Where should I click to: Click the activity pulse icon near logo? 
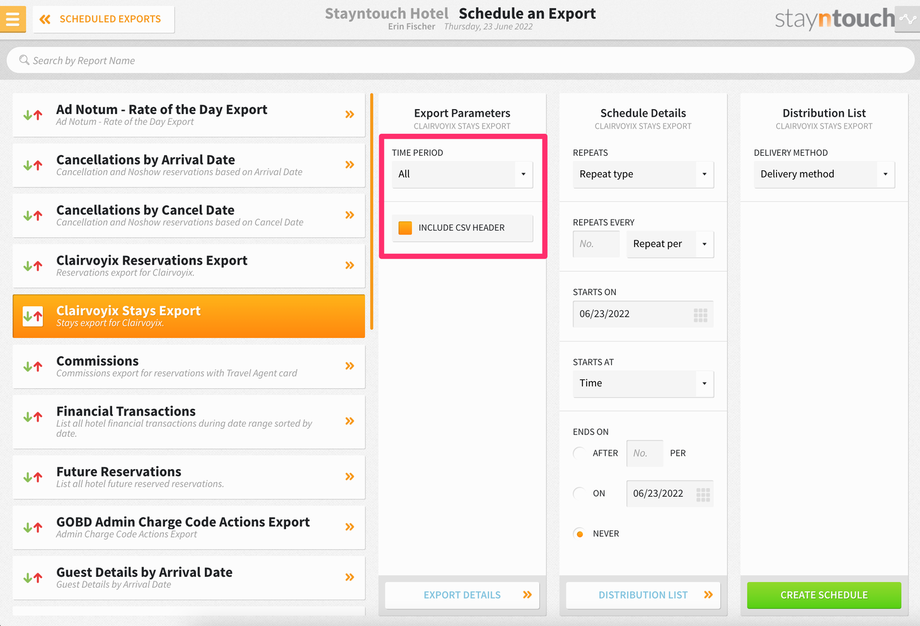pos(908,19)
